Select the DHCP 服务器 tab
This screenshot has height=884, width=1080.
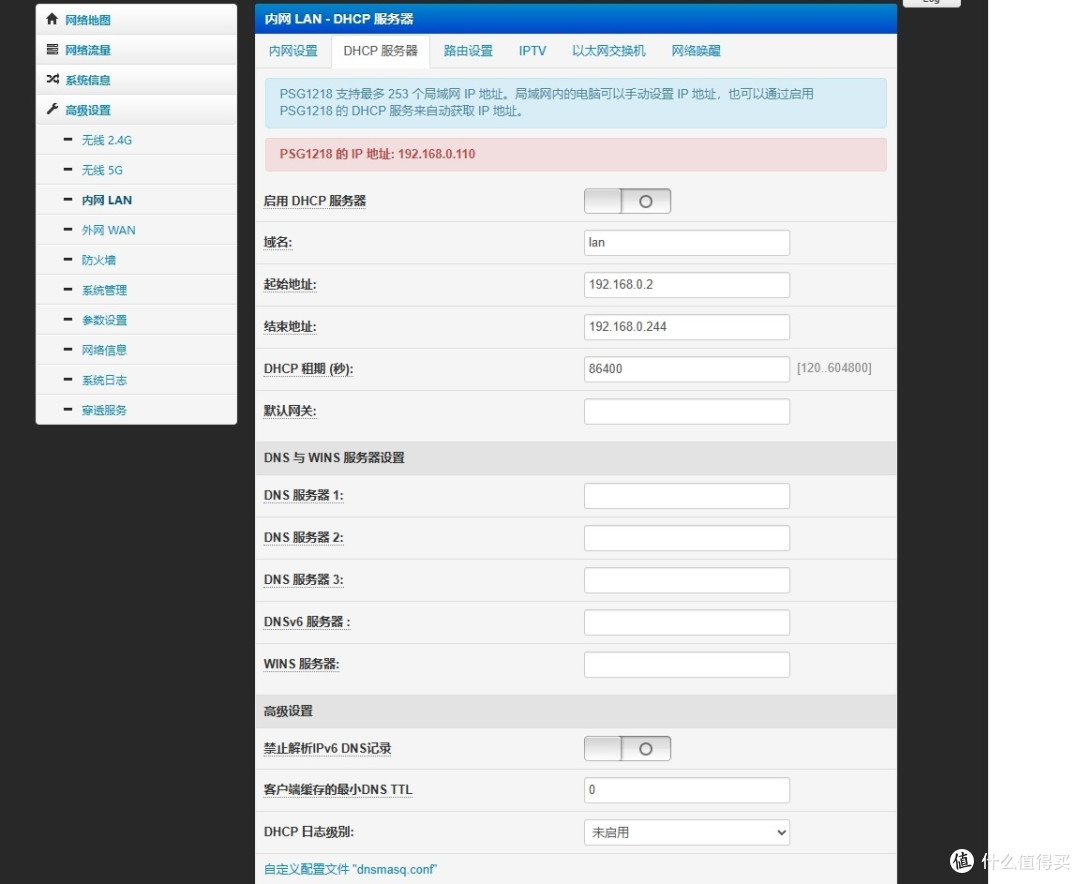(x=381, y=50)
